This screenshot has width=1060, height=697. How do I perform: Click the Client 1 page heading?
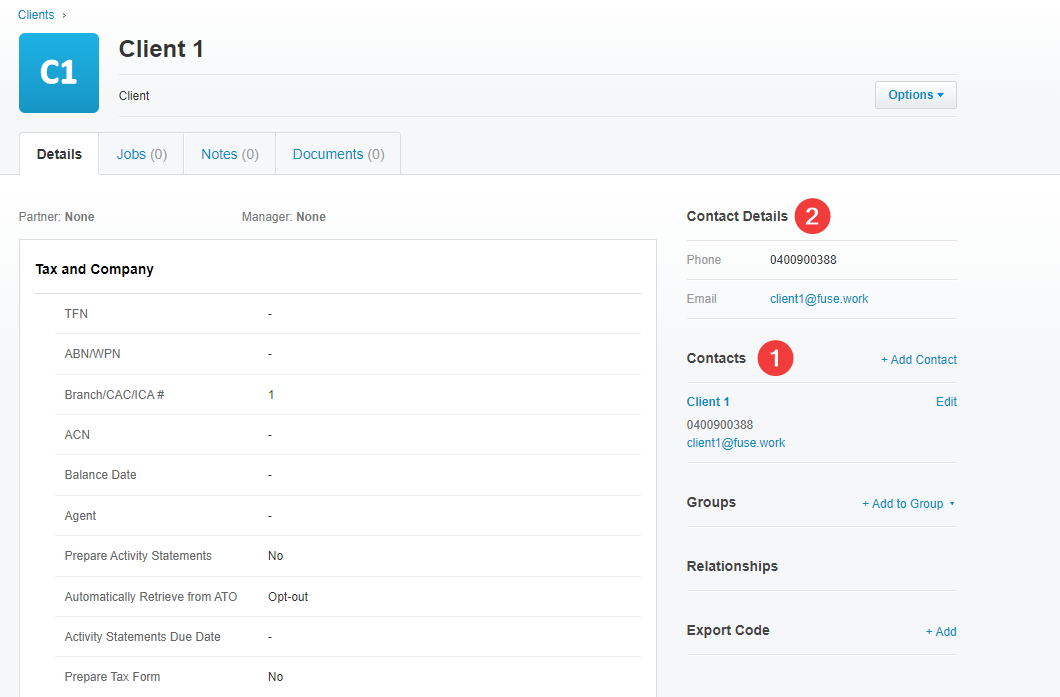161,49
